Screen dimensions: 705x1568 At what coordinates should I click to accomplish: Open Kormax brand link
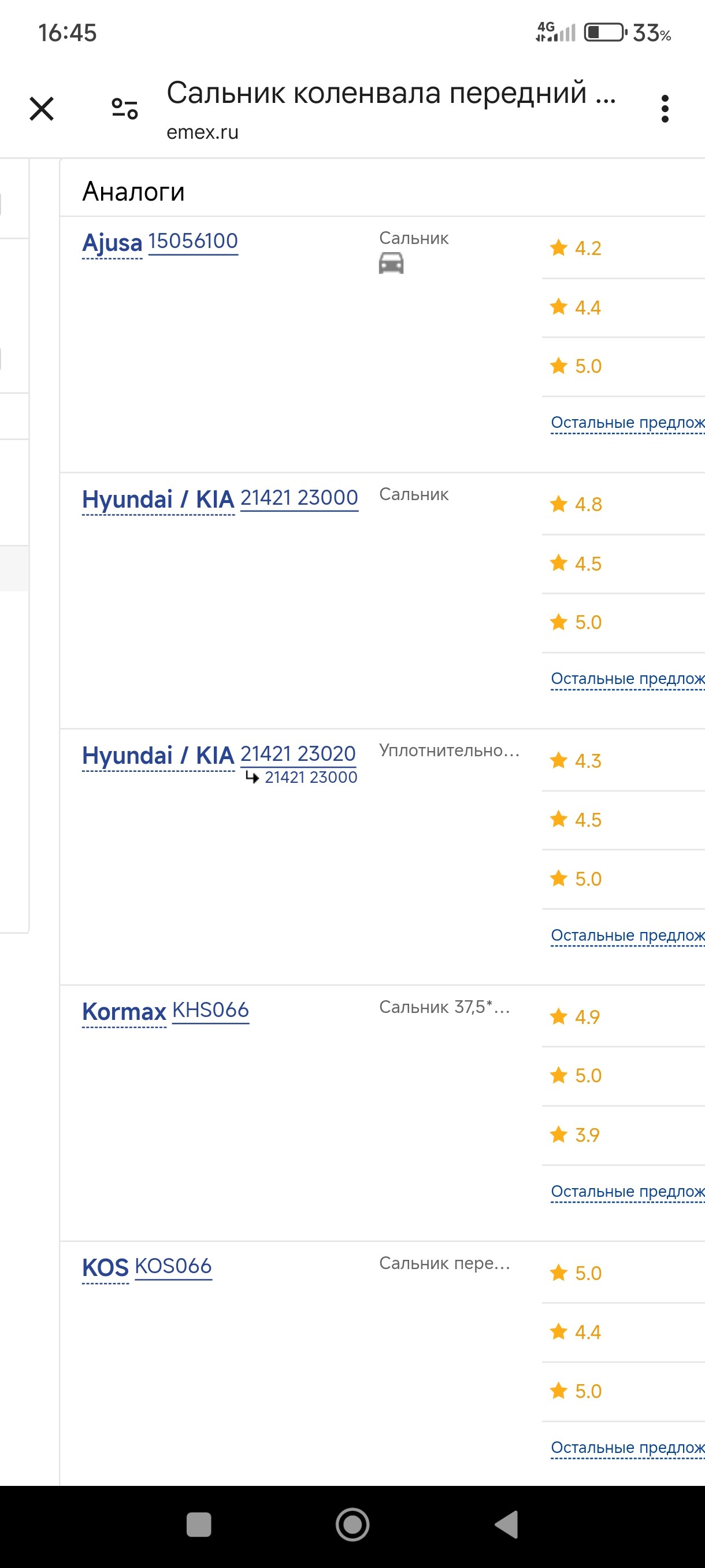[124, 1012]
